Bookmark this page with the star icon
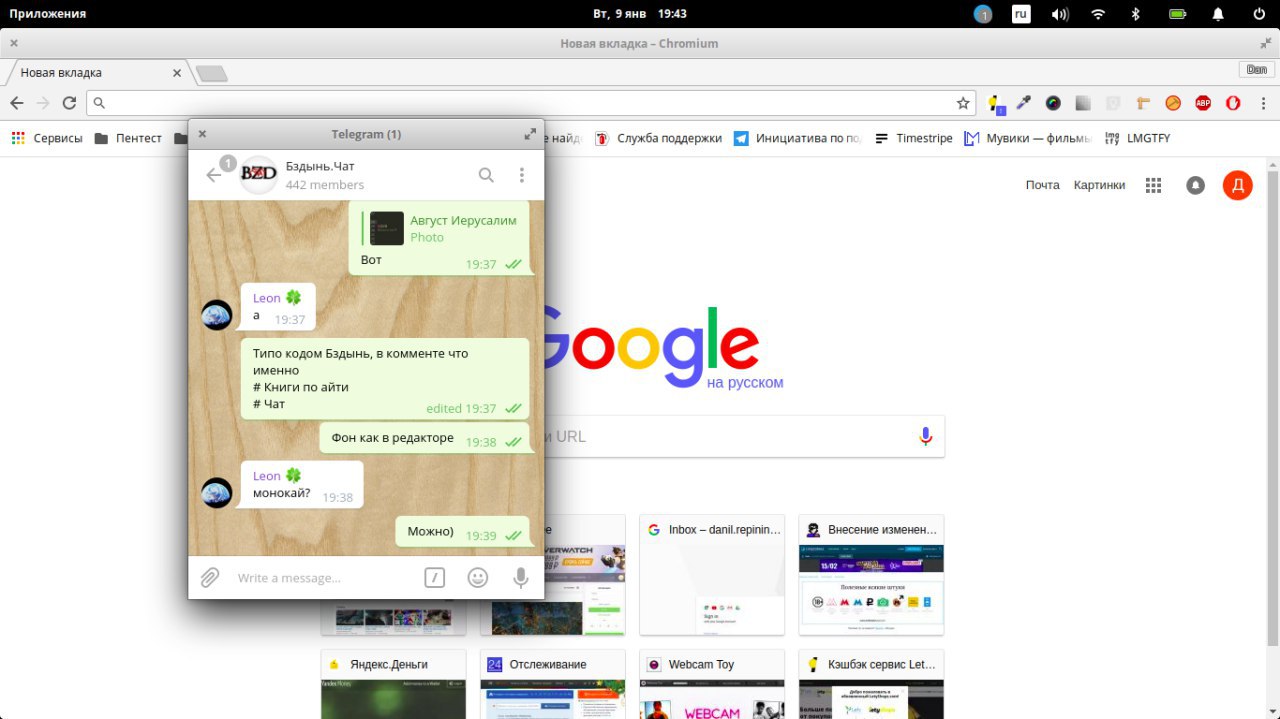Image resolution: width=1280 pixels, height=719 pixels. point(963,103)
